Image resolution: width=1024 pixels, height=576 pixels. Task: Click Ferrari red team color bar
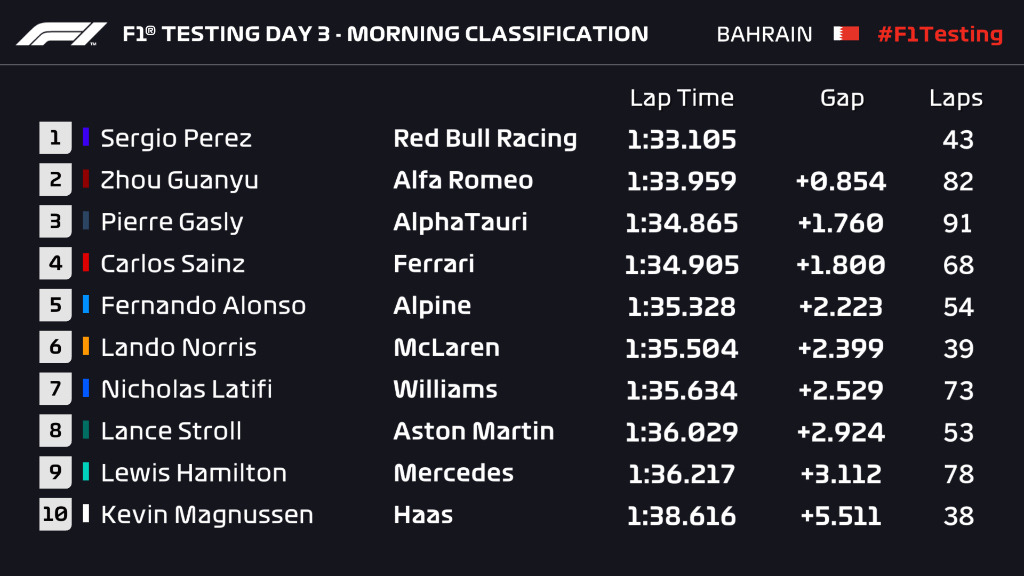(x=86, y=264)
